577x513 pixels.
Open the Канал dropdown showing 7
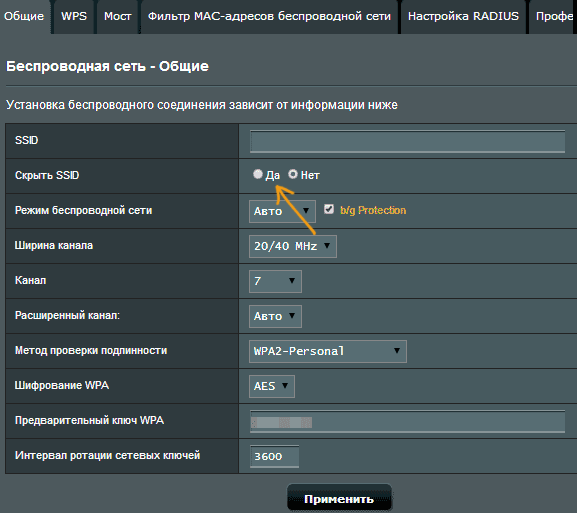click(275, 281)
